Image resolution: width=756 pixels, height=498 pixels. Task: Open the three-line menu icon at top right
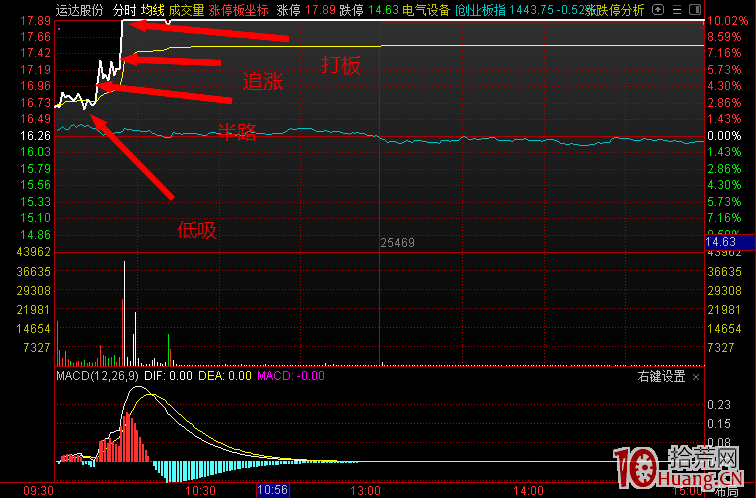click(677, 9)
